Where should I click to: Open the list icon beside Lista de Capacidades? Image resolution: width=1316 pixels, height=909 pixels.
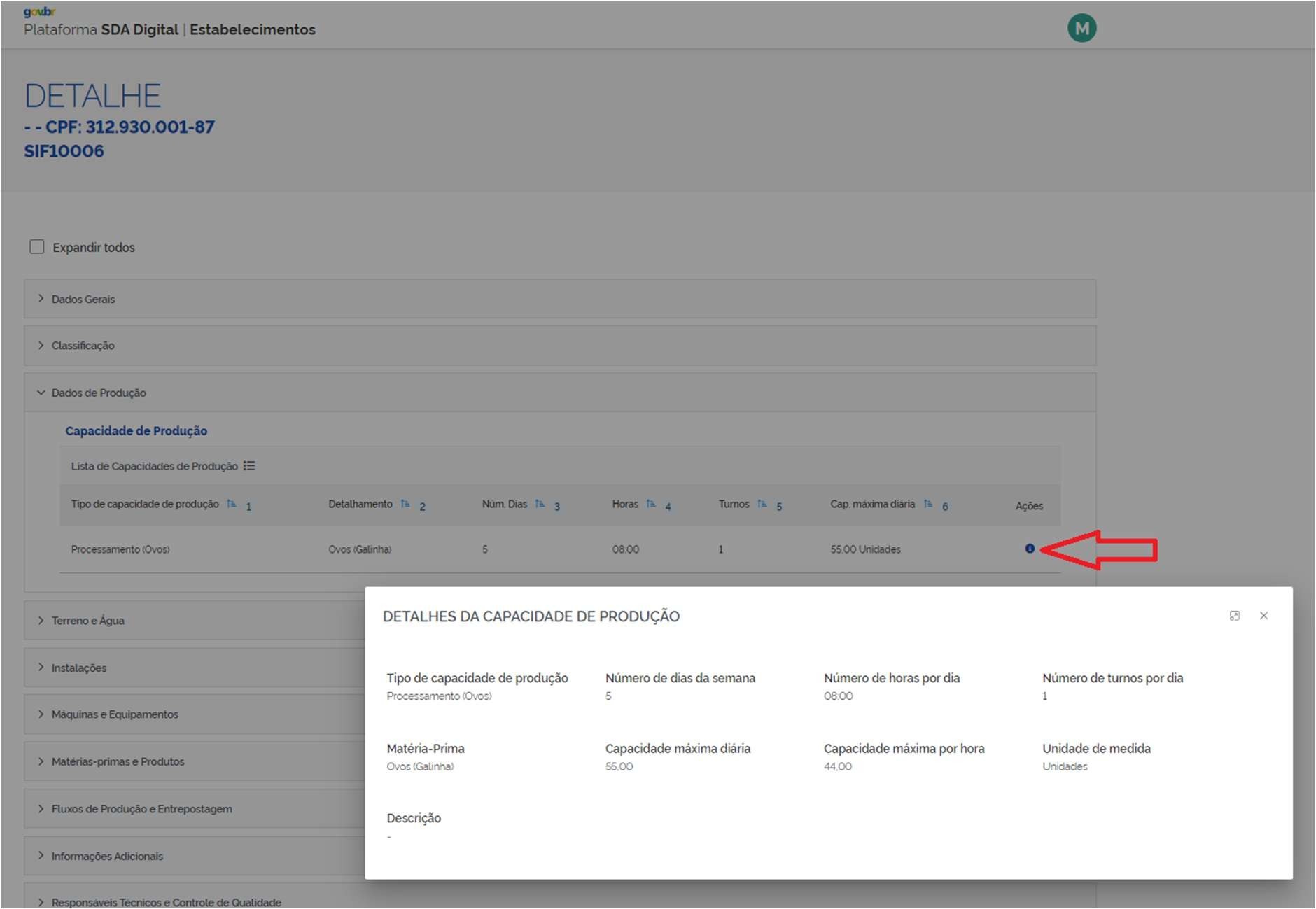(249, 466)
